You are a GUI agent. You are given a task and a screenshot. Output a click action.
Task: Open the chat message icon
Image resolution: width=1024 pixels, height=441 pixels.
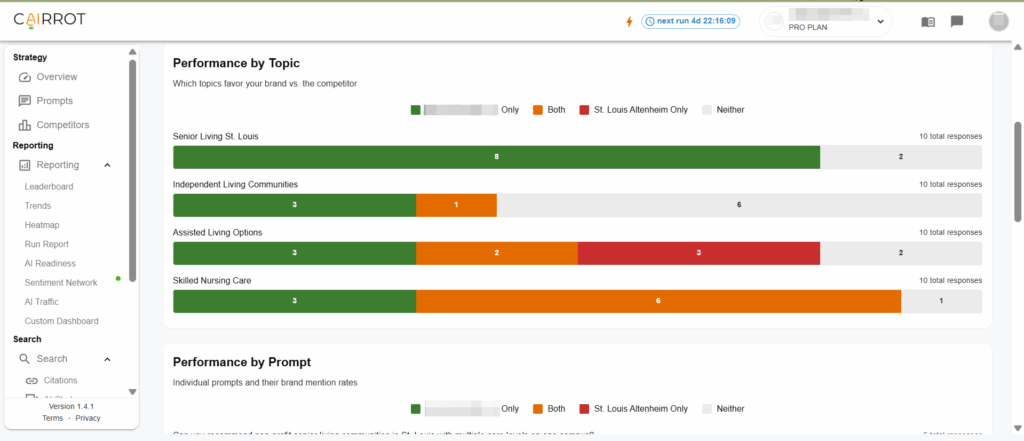click(957, 22)
